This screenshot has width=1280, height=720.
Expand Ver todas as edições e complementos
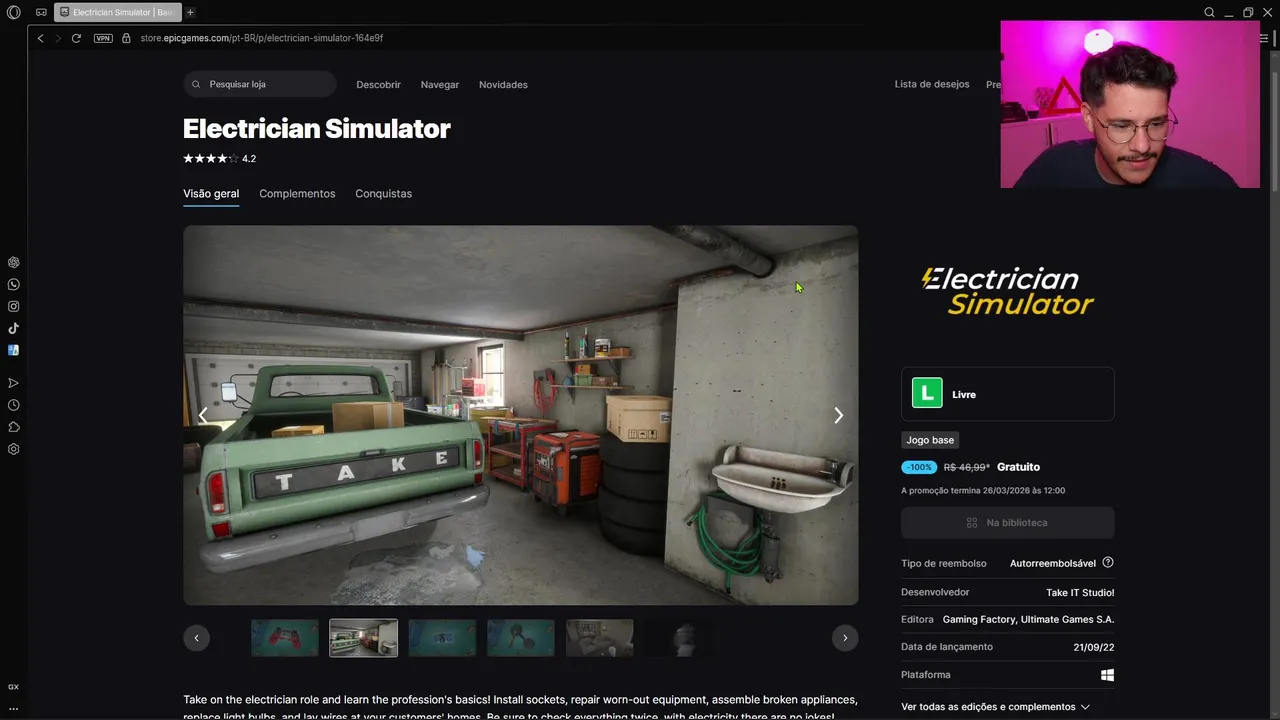(995, 707)
